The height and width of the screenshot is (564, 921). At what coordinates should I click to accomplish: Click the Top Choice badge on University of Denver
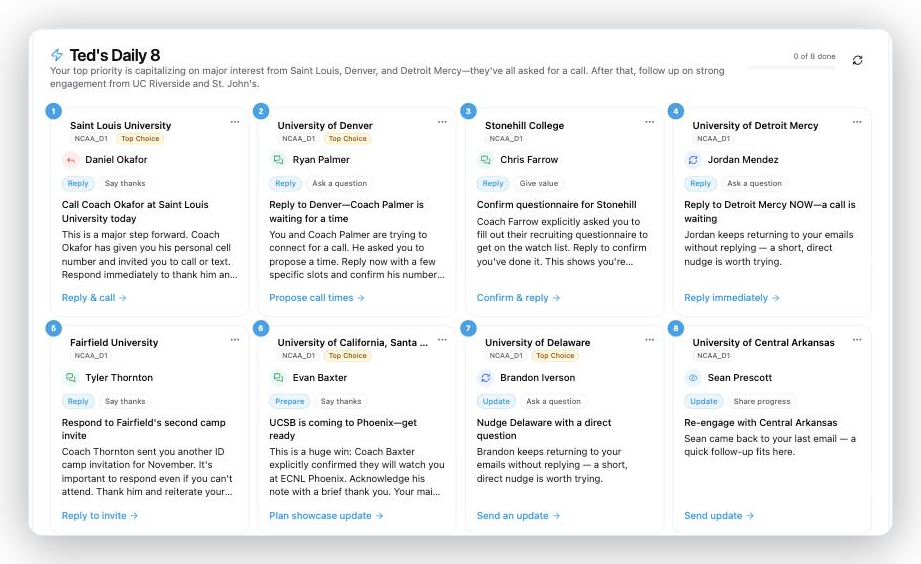[x=347, y=139]
